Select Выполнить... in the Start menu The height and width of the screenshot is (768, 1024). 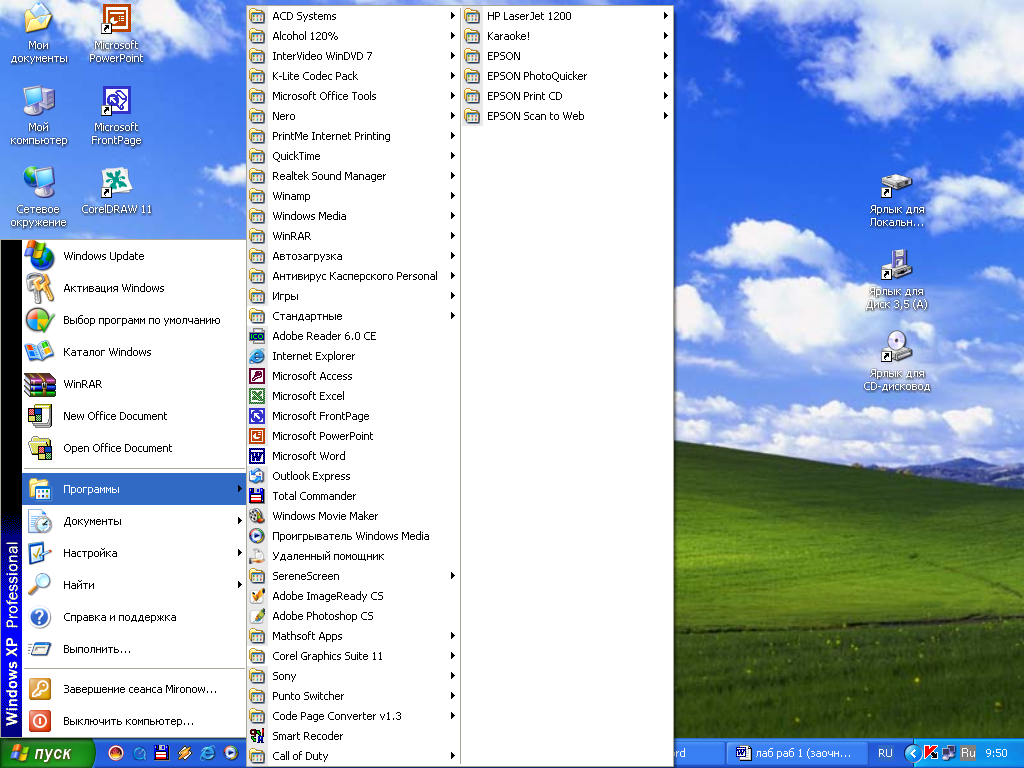(x=134, y=649)
